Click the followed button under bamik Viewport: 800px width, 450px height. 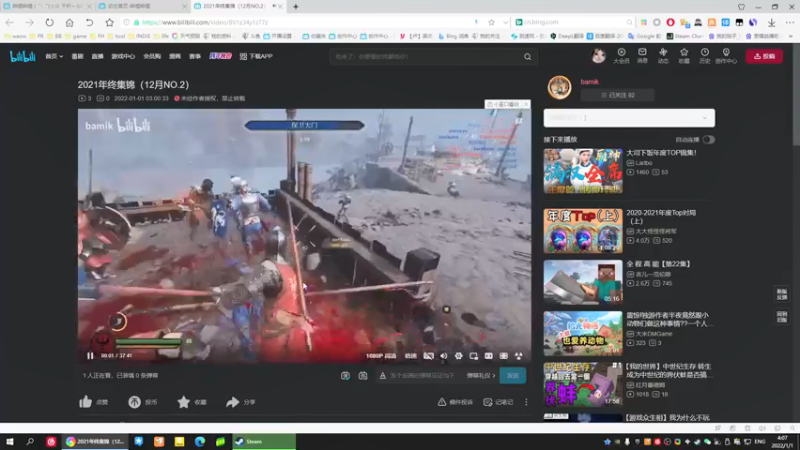click(617, 95)
